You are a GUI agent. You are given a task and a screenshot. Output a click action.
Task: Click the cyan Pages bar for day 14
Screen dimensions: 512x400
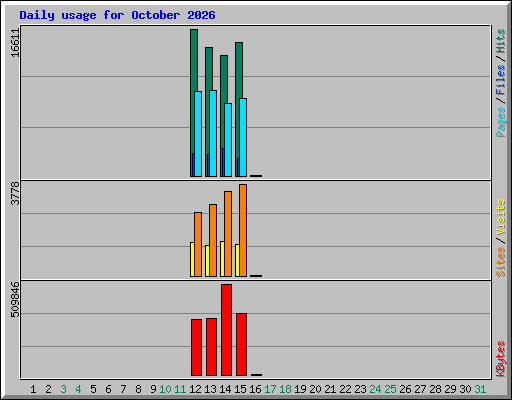[228, 140]
